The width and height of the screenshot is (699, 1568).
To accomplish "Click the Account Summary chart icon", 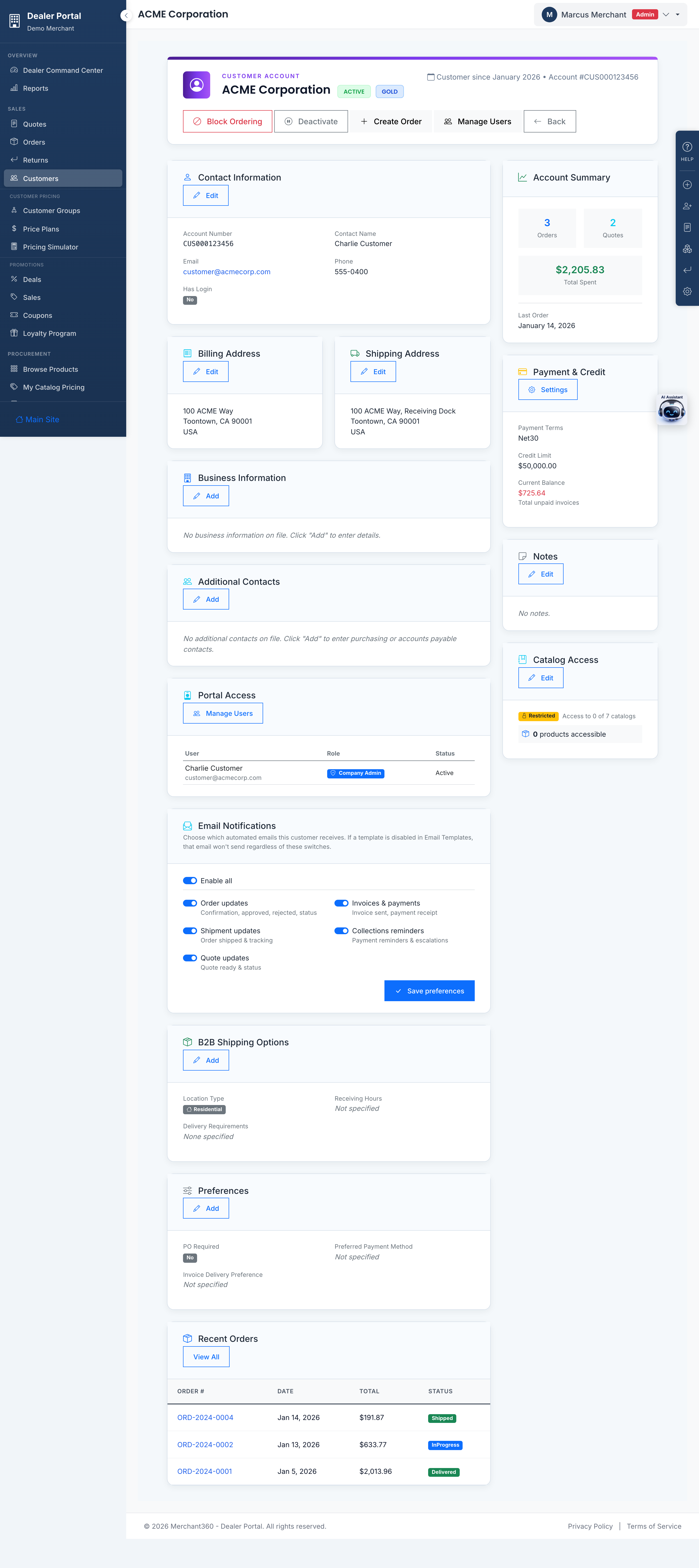I will click(522, 177).
